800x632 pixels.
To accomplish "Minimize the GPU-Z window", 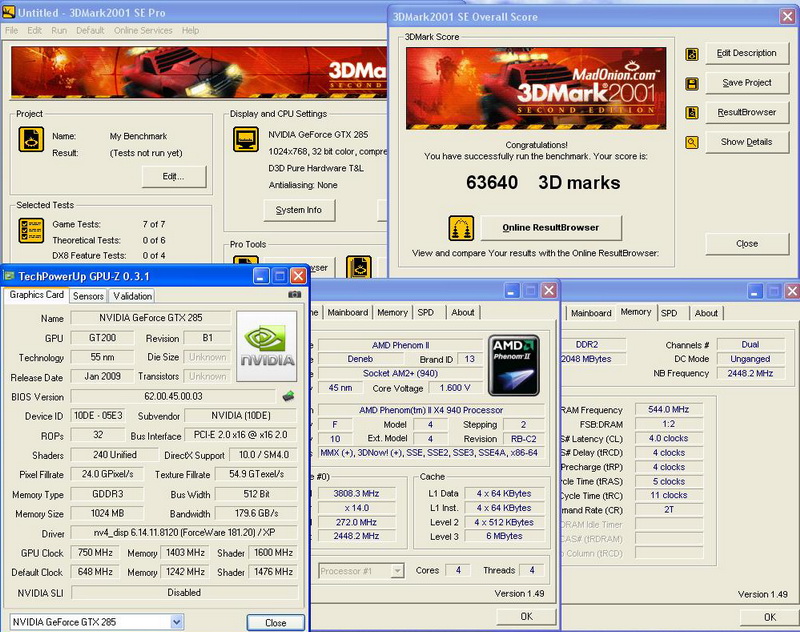I will click(x=261, y=276).
